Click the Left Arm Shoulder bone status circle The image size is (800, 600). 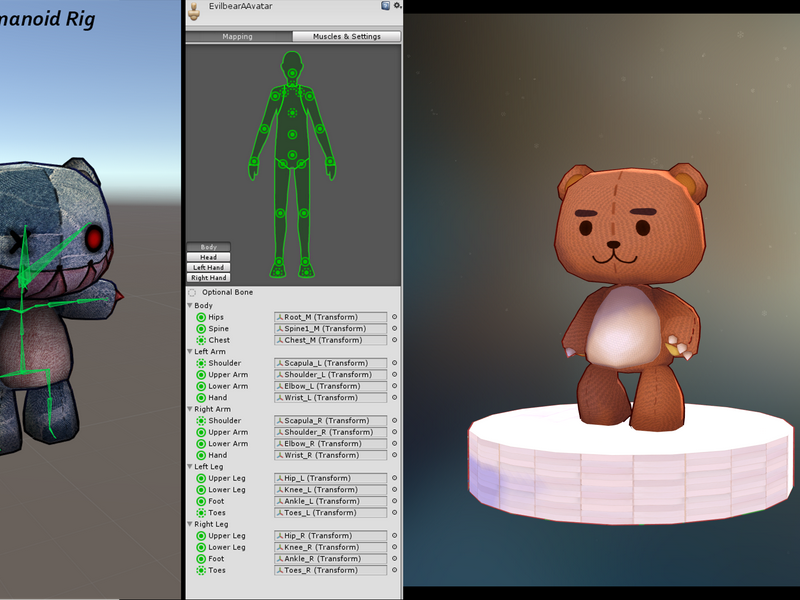pyautogui.click(x=201, y=363)
